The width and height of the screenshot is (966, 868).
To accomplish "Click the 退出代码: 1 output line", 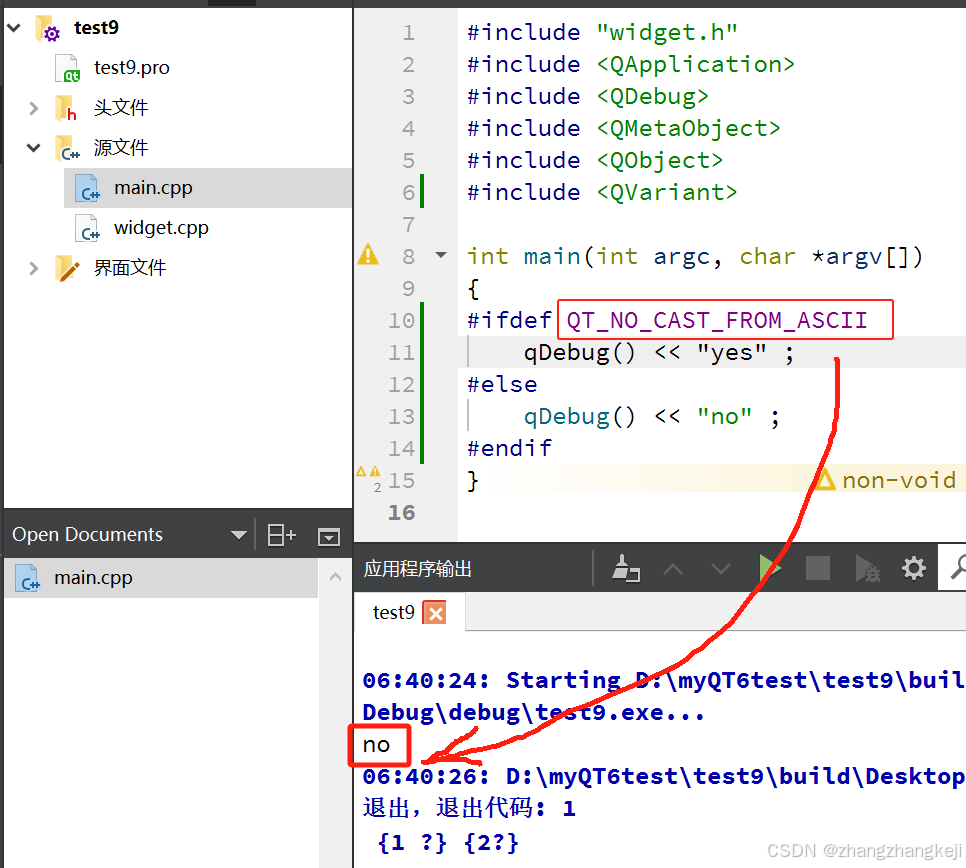I will [x=469, y=808].
